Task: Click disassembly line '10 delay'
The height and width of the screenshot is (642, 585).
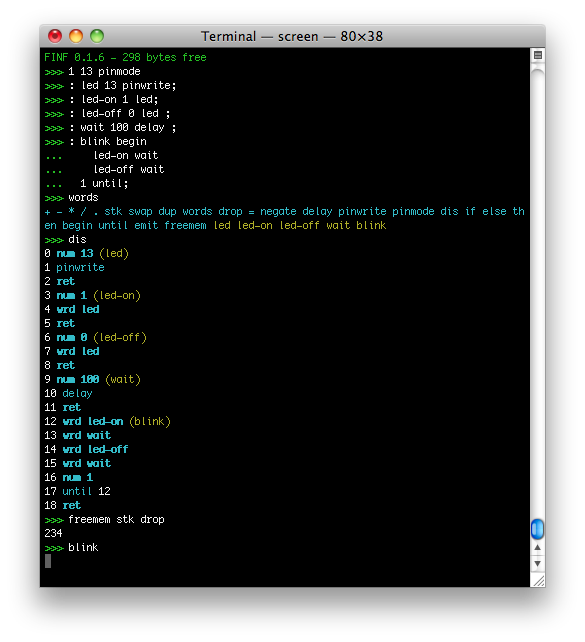Action: pos(68,393)
